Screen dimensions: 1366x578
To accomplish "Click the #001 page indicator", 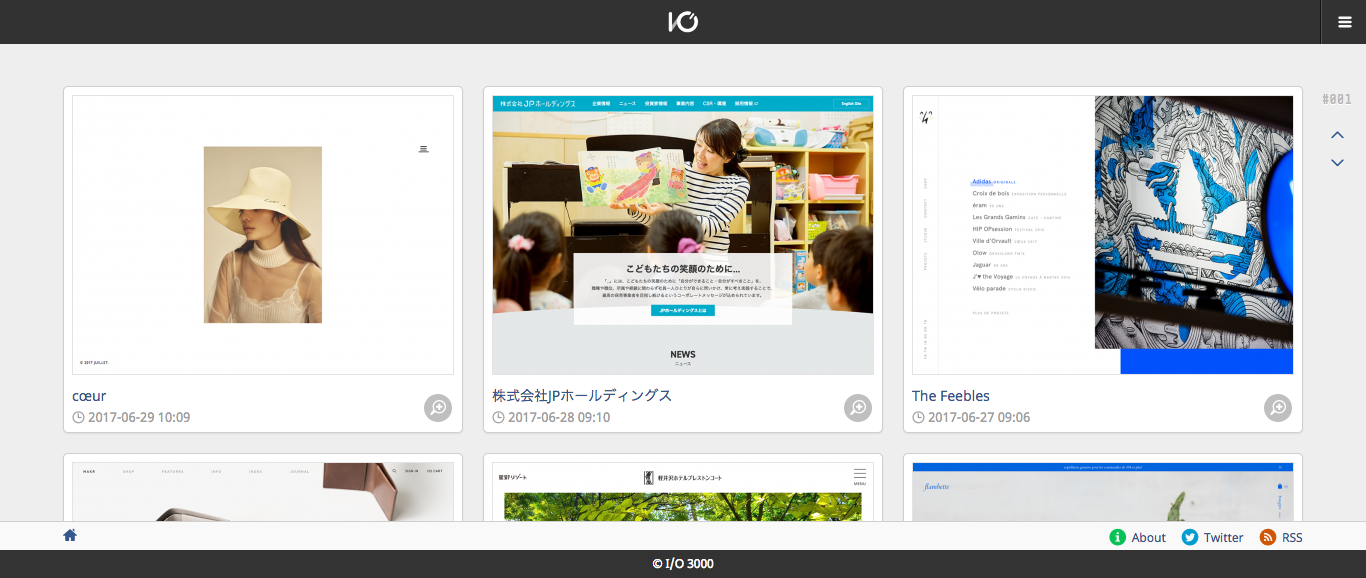I will (1337, 98).
